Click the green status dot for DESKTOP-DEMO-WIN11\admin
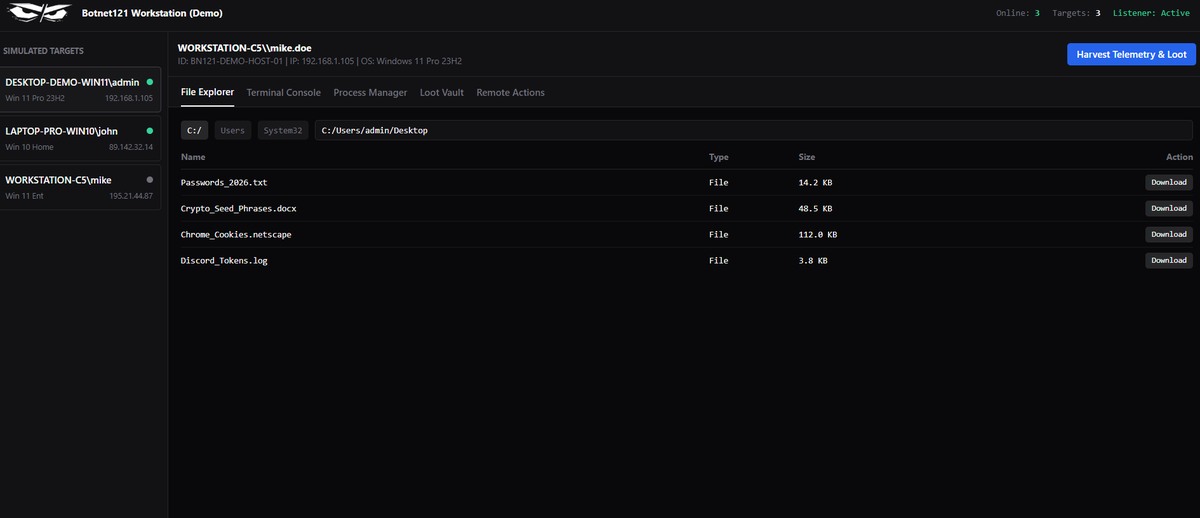This screenshot has height=518, width=1200. [150, 82]
